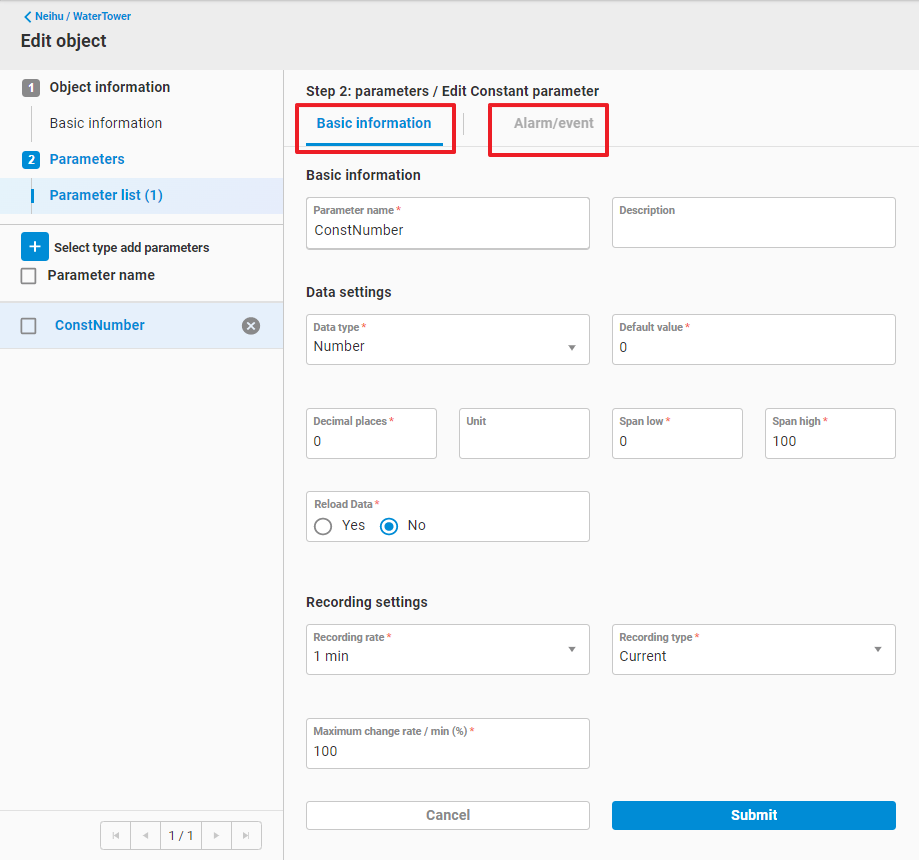Click the Cancel button
The width and height of the screenshot is (919, 860).
pyautogui.click(x=447, y=815)
